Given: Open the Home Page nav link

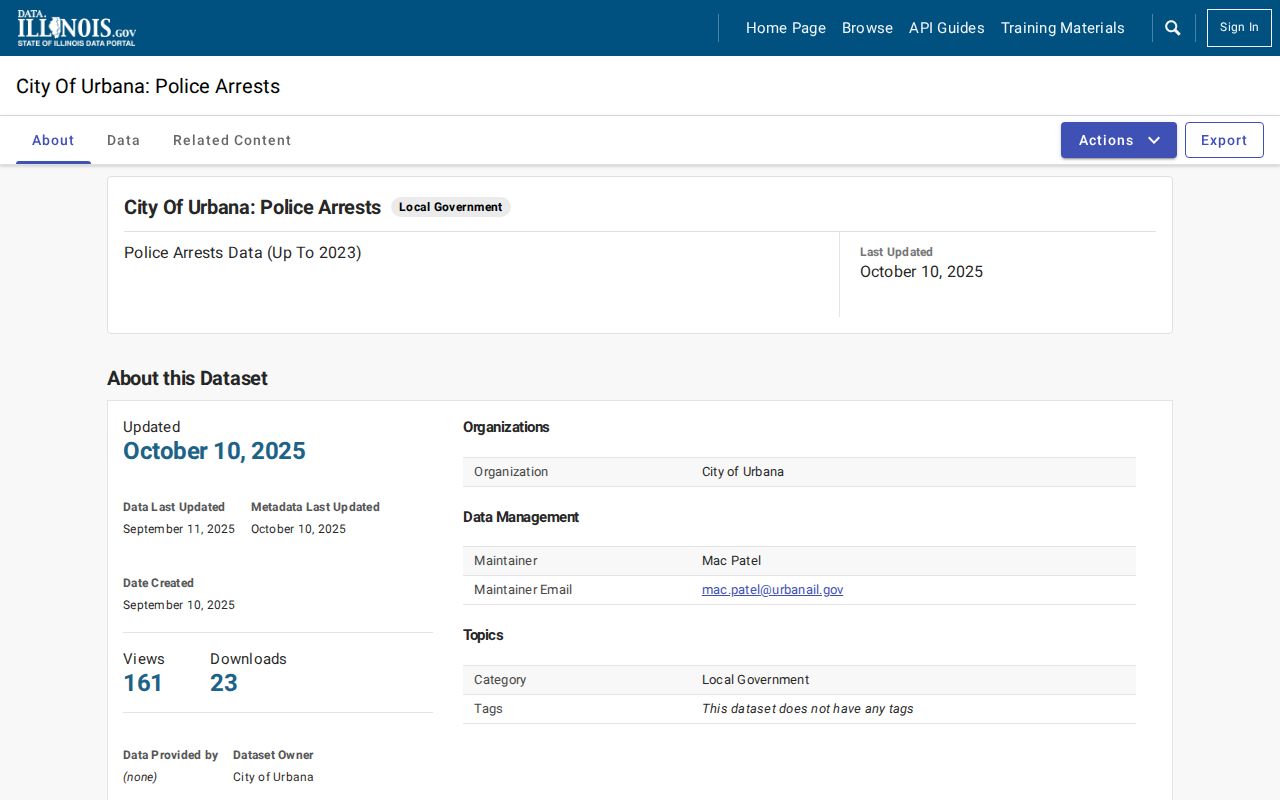Looking at the screenshot, I should click(x=786, y=28).
